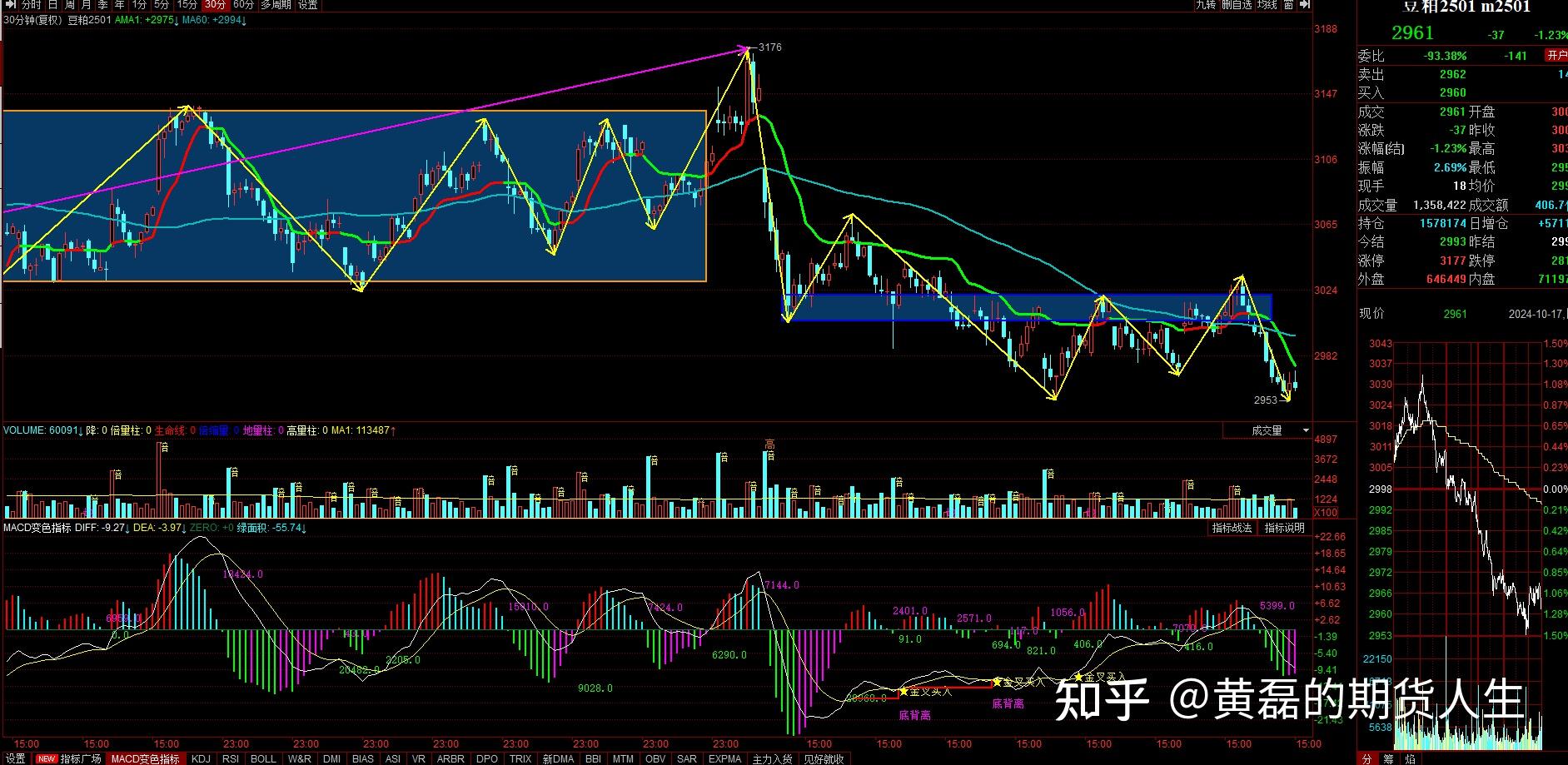Click the 买入 price 2960
The height and width of the screenshot is (765, 1568).
pyautogui.click(x=1453, y=92)
